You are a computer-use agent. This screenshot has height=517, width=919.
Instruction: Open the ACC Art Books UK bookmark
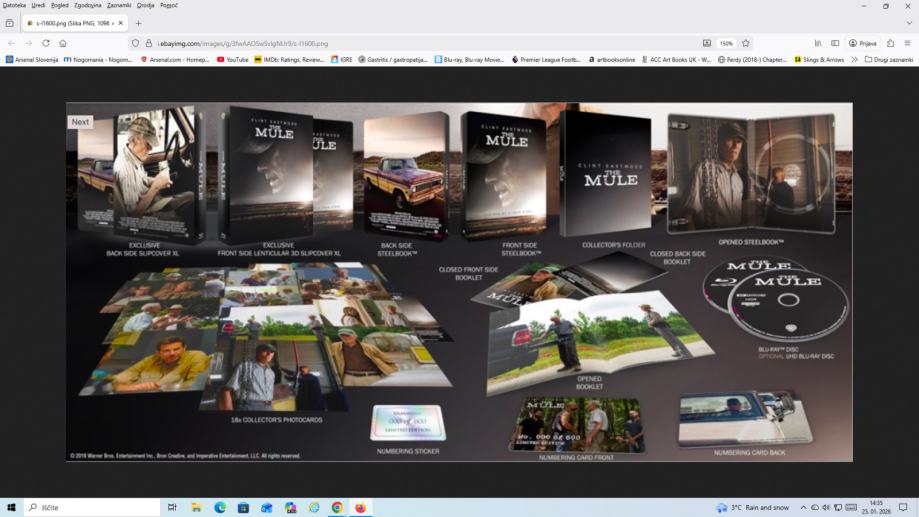(676, 60)
